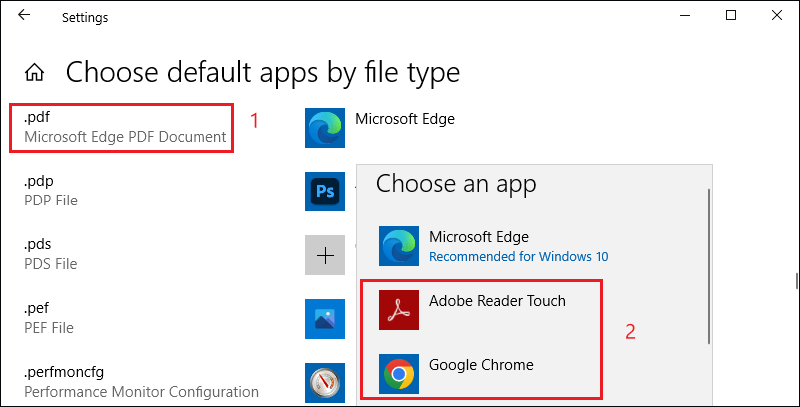This screenshot has width=800, height=407.
Task: Click the .pef PEF File entry
Action: click(x=49, y=318)
